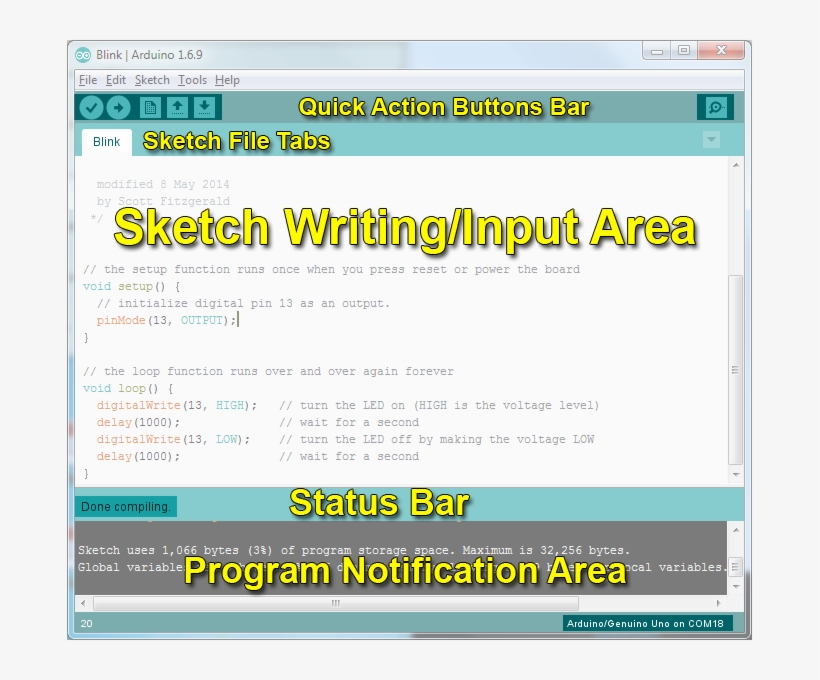Open the Sketch menu
The width and height of the screenshot is (820, 680).
[153, 79]
